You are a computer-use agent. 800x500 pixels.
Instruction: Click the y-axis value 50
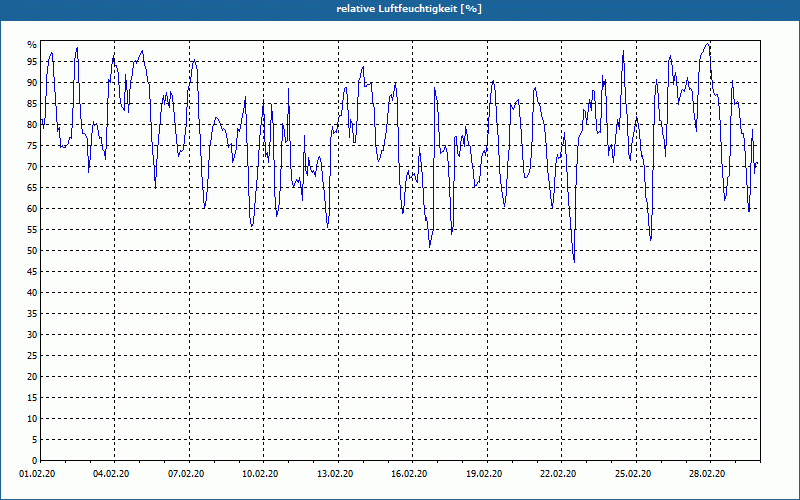pos(32,251)
